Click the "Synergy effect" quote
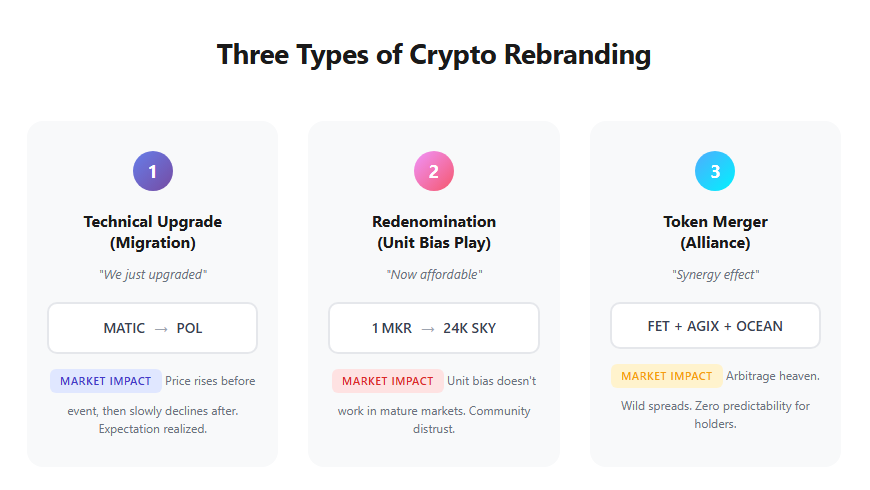Image resolution: width=870 pixels, height=490 pixels. [715, 275]
